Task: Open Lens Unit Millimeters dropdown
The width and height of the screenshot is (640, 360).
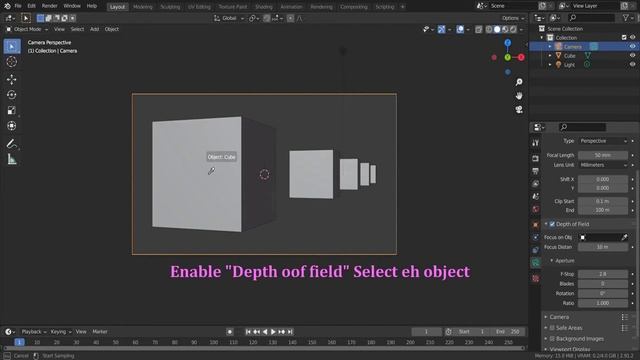Action: pyautogui.click(x=603, y=165)
